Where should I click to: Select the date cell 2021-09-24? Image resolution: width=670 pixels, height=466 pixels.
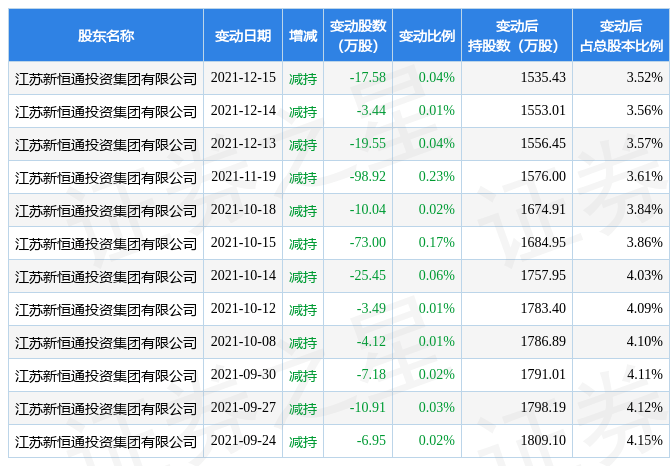pos(243,440)
